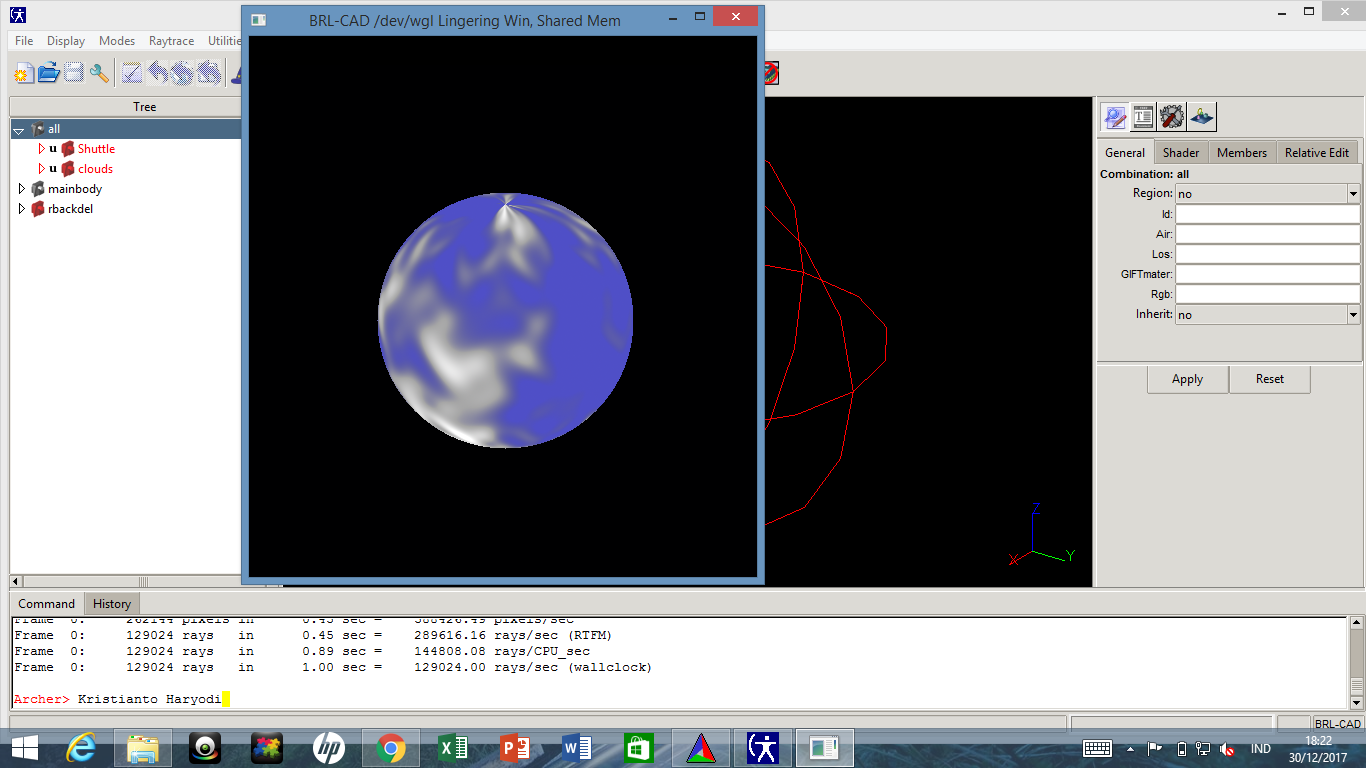Show hidden system tray icons

coord(1131,749)
